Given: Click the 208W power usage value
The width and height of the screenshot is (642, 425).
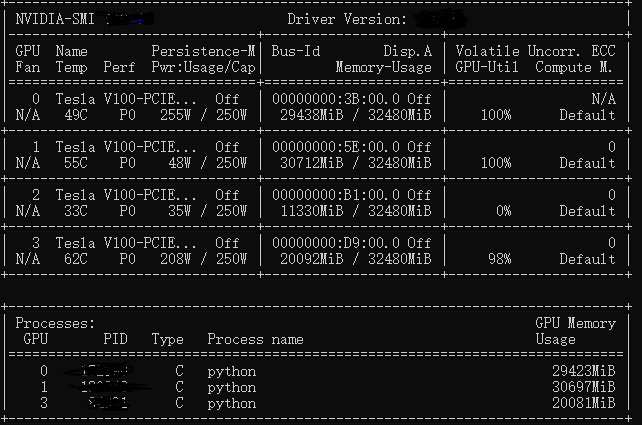Looking at the screenshot, I should click(x=176, y=259).
